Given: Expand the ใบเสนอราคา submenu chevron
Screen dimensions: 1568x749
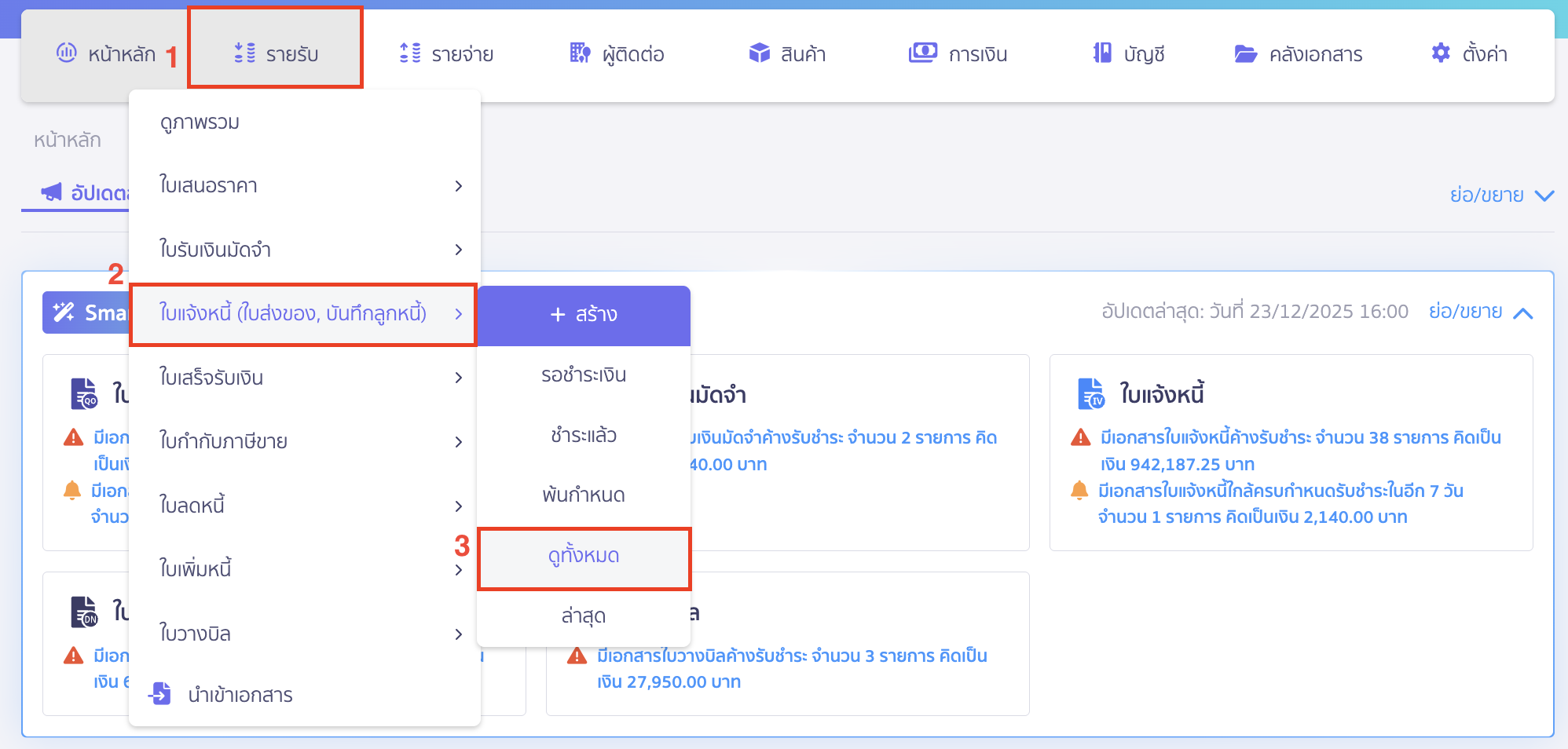Looking at the screenshot, I should (x=459, y=186).
